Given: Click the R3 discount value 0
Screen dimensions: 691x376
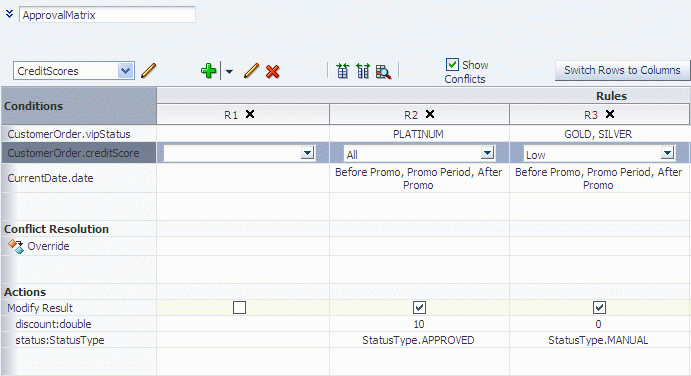Looking at the screenshot, I should tap(598, 324).
